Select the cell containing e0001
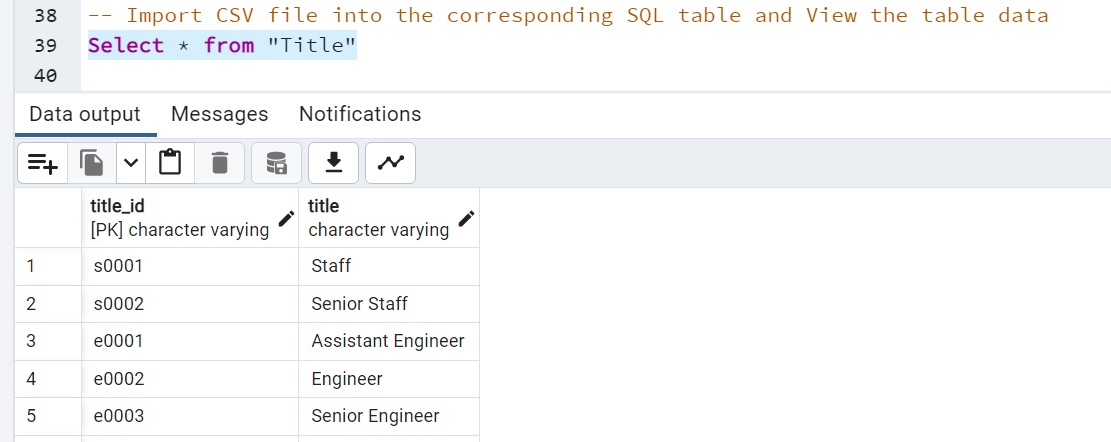The image size is (1111, 442). tap(190, 341)
